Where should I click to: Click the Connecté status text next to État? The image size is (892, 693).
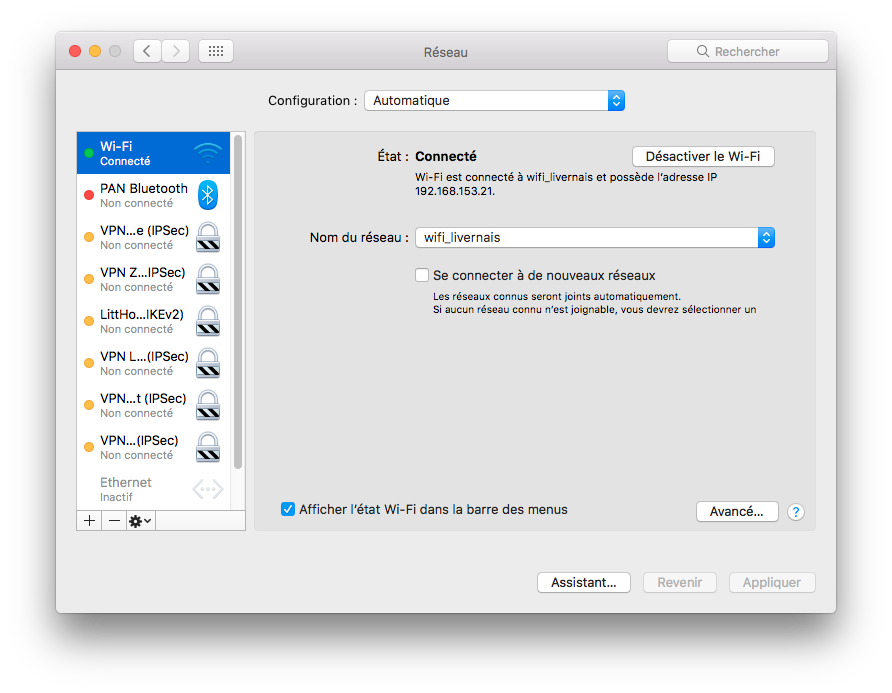(x=446, y=156)
